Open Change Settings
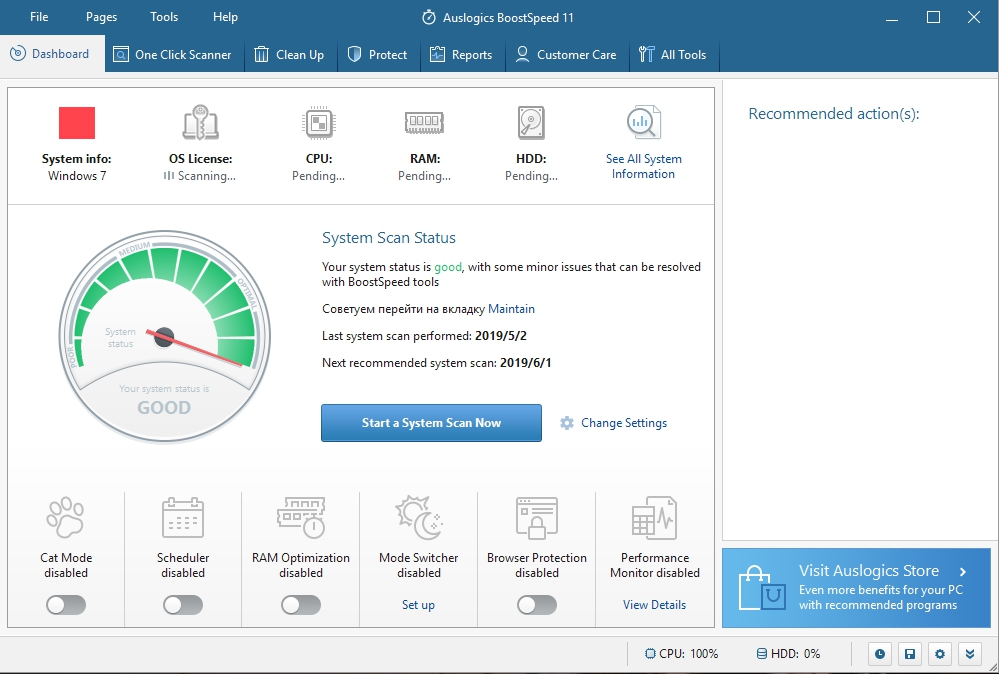The width and height of the screenshot is (999, 674). (624, 423)
